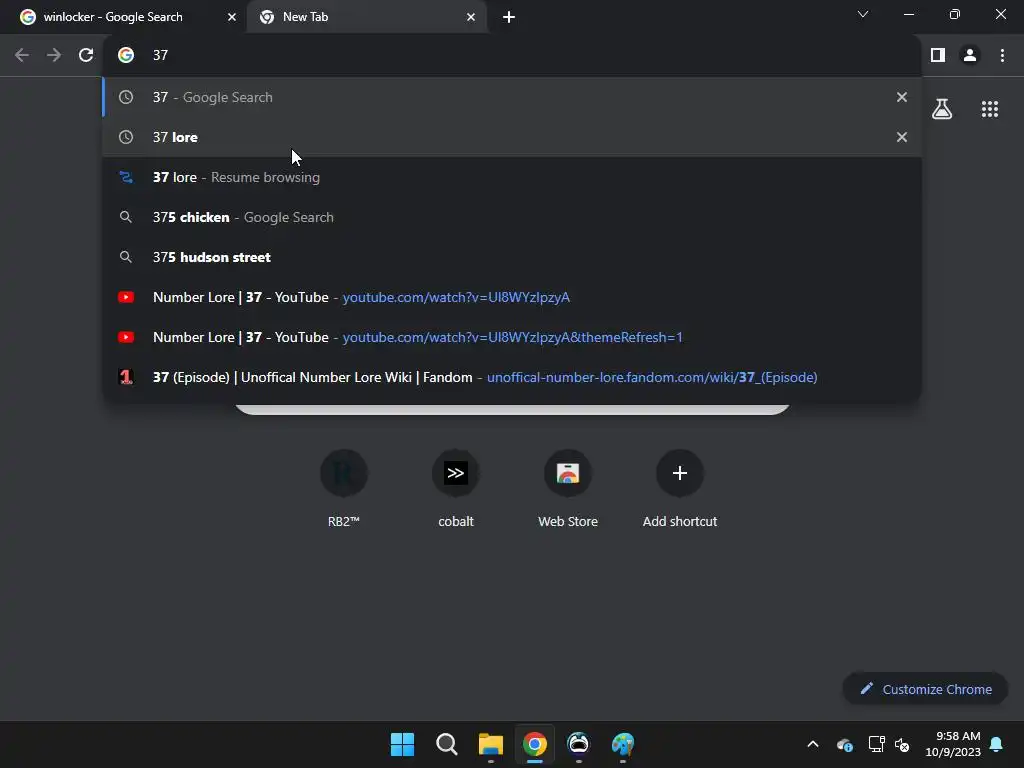The image size is (1024, 768).
Task: Remove the '37 - Google Search' suggestion
Action: point(902,97)
